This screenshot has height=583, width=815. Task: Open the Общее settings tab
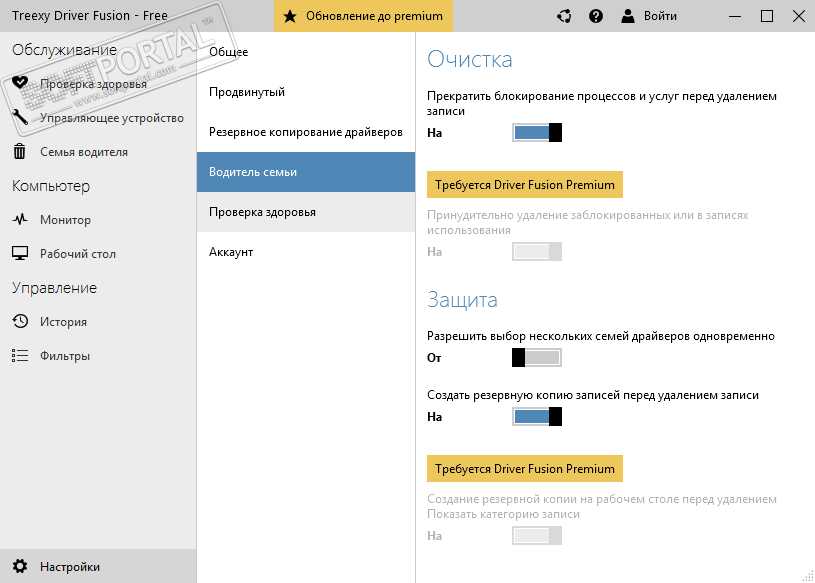click(x=229, y=52)
